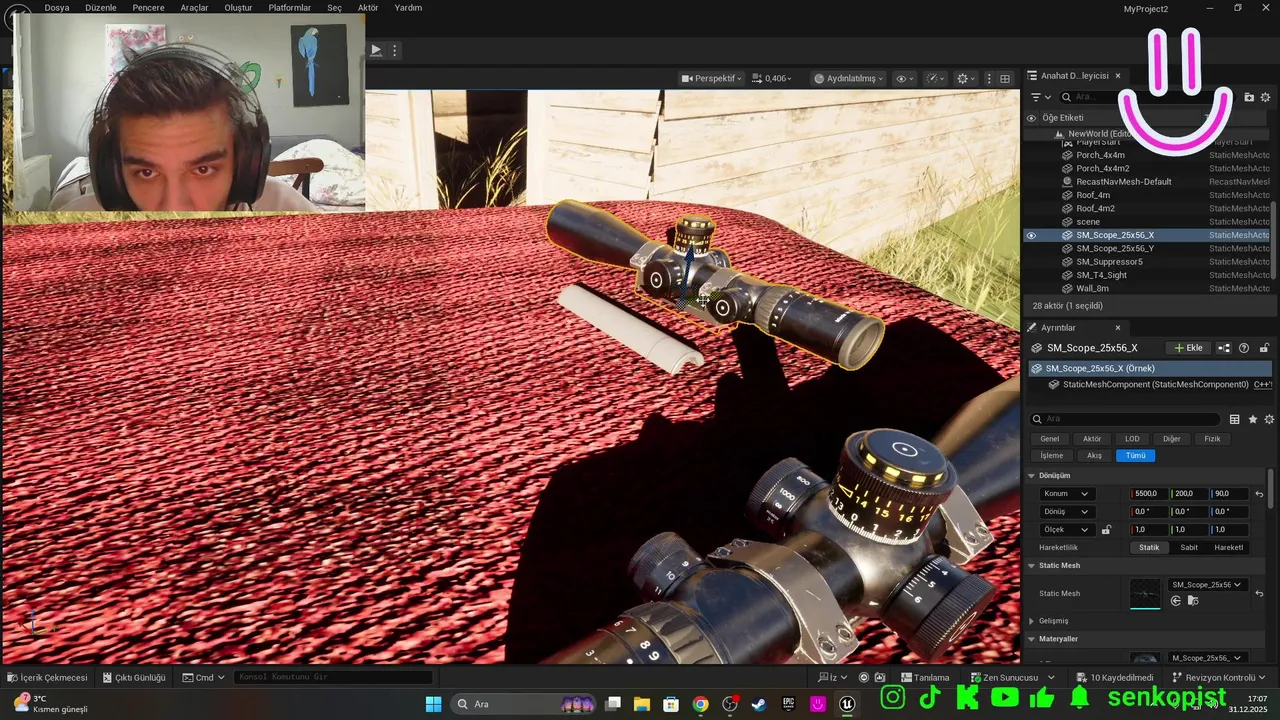Open camera speed 0,406 dropdown
The height and width of the screenshot is (720, 1280).
tap(771, 78)
